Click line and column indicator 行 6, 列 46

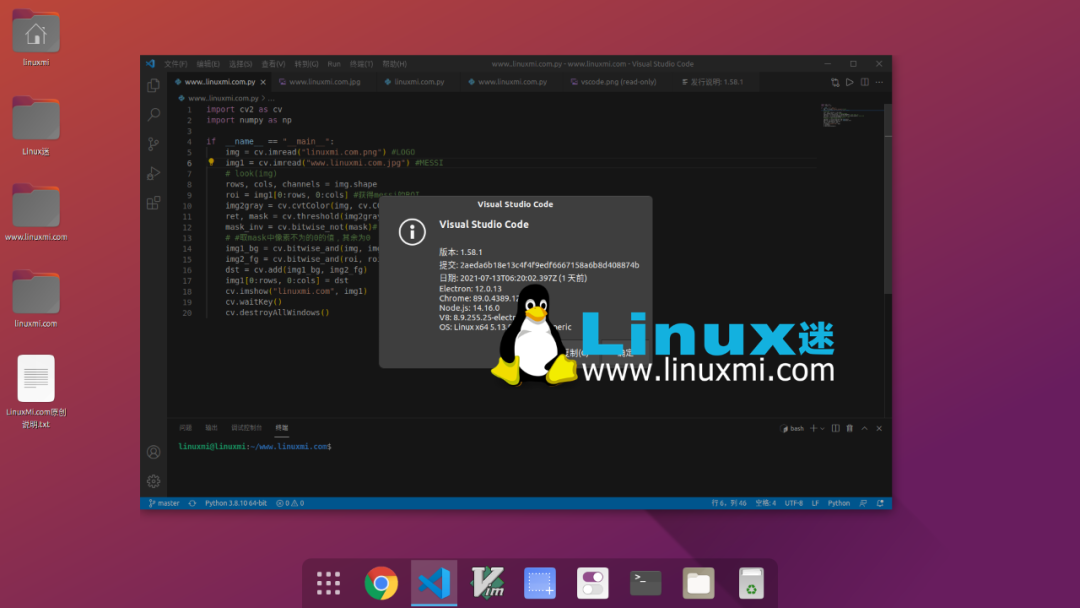[729, 503]
